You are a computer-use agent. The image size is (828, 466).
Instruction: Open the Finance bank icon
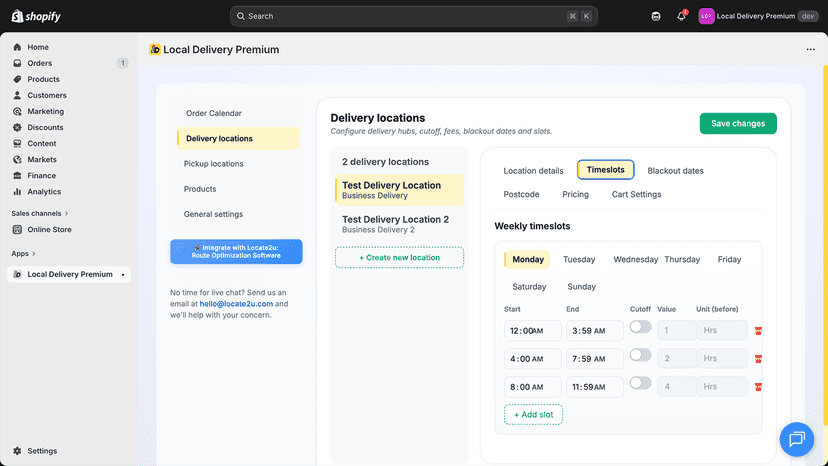pos(17,175)
